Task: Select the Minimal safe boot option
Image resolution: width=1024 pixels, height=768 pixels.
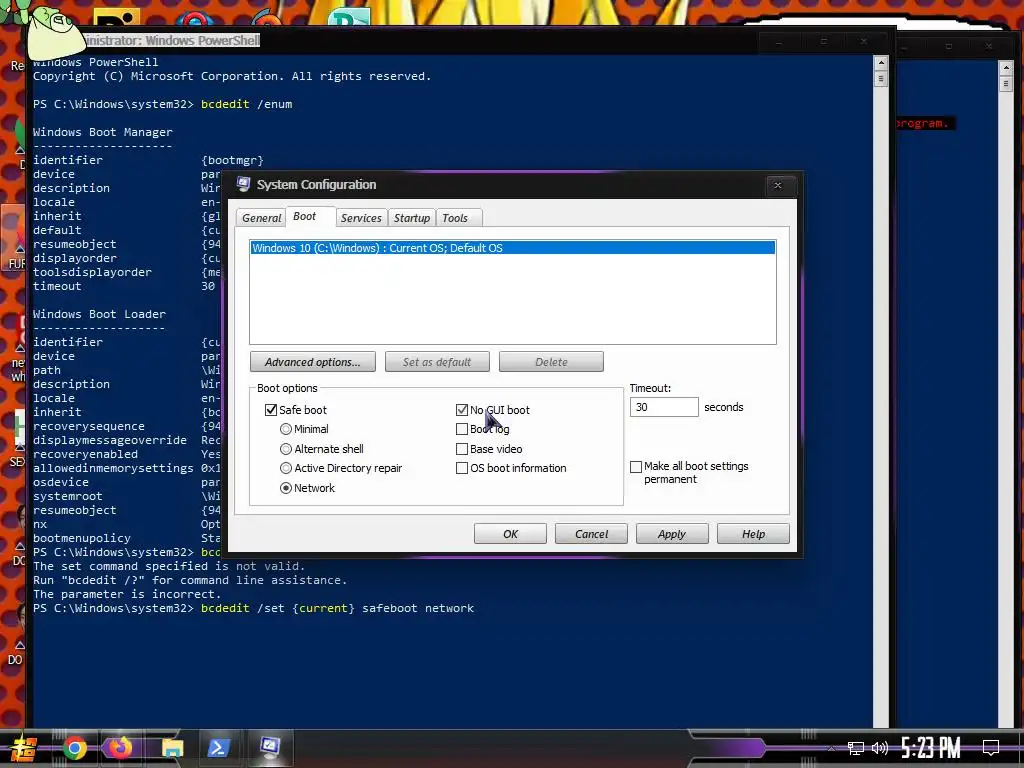Action: click(x=286, y=429)
